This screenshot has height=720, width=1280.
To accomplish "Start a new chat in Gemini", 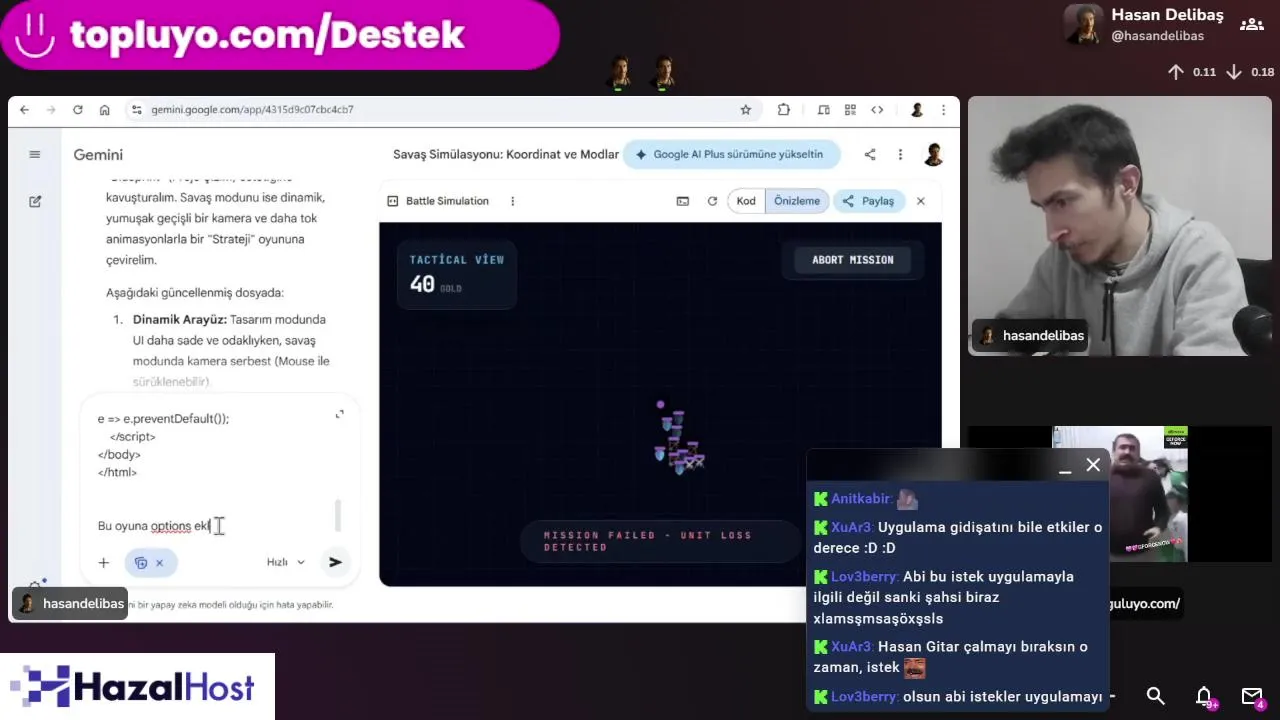I will click(x=35, y=201).
